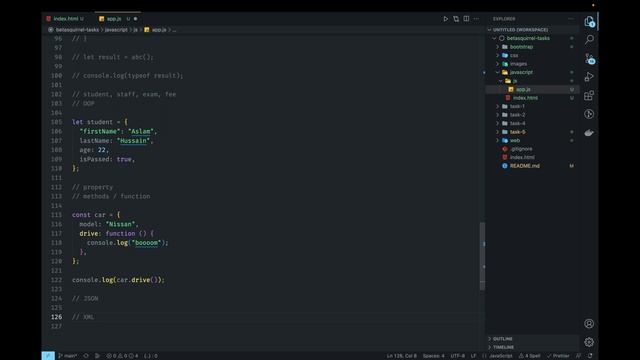Click javascript in the breadcrumb
The height and width of the screenshot is (360, 640).
(x=116, y=30)
